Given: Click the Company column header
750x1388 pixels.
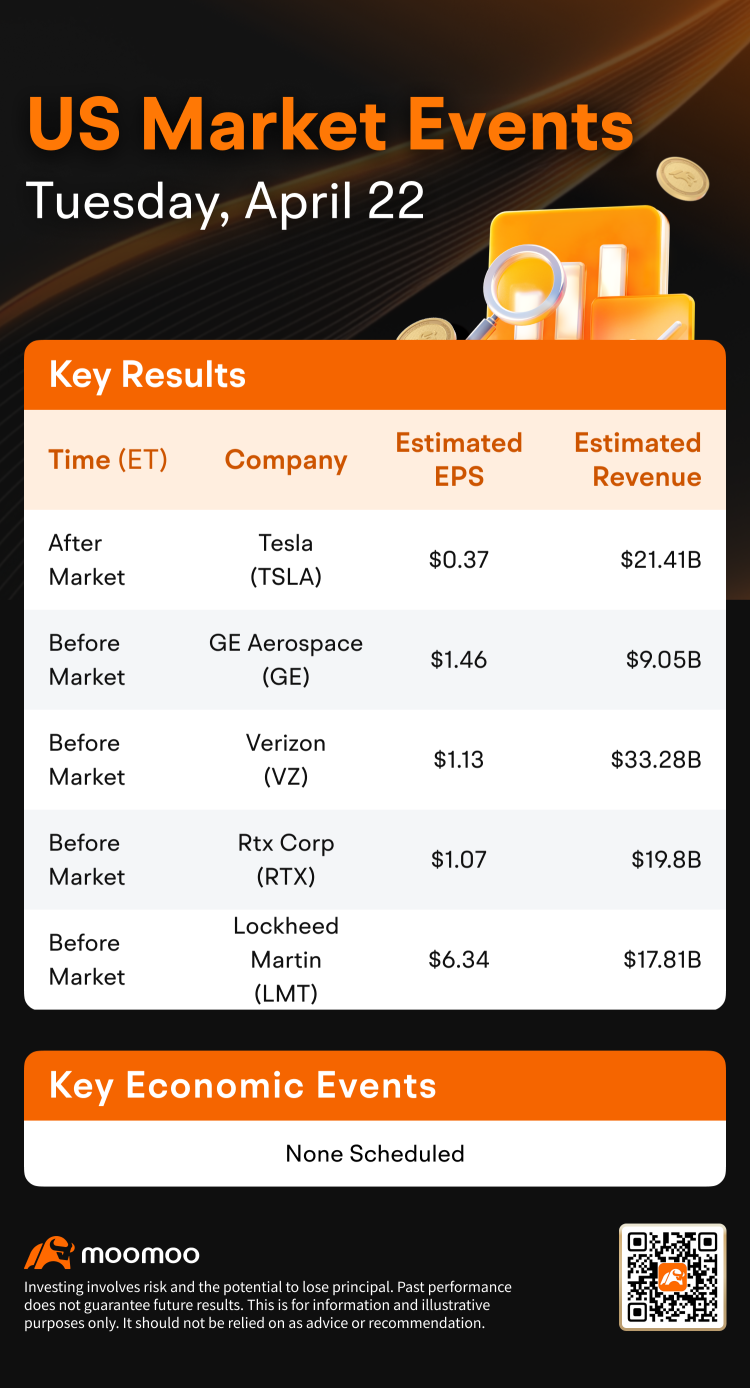Looking at the screenshot, I should (286, 460).
